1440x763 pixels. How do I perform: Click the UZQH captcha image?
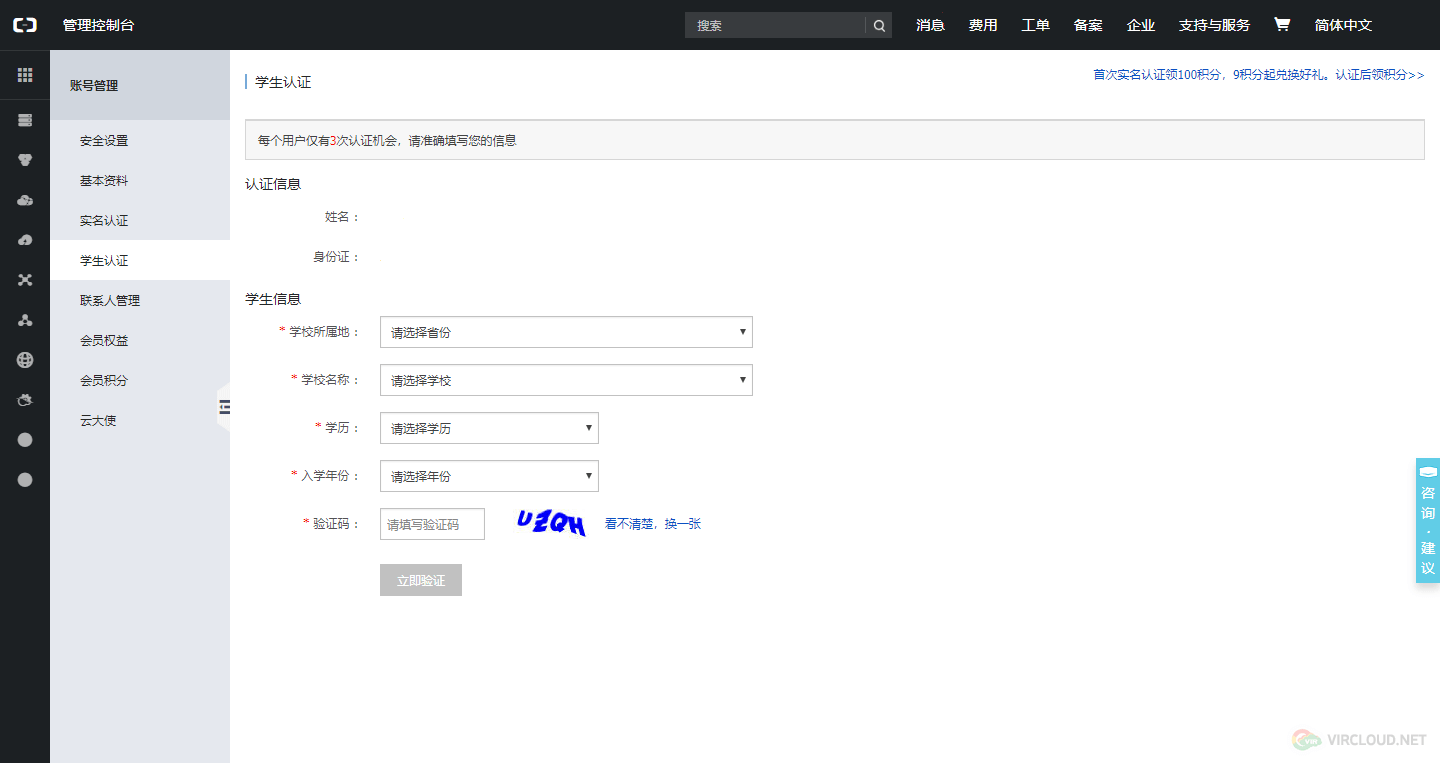pos(551,523)
